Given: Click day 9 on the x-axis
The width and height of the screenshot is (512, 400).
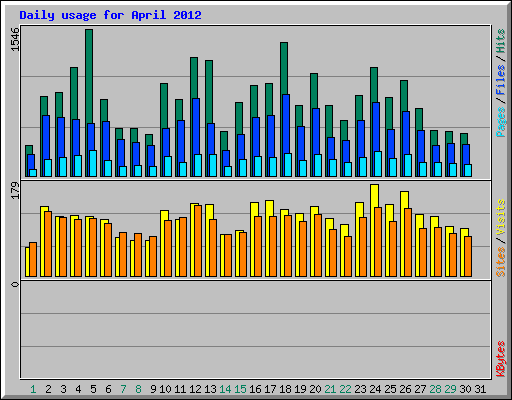Looking at the screenshot, I should [153, 389].
